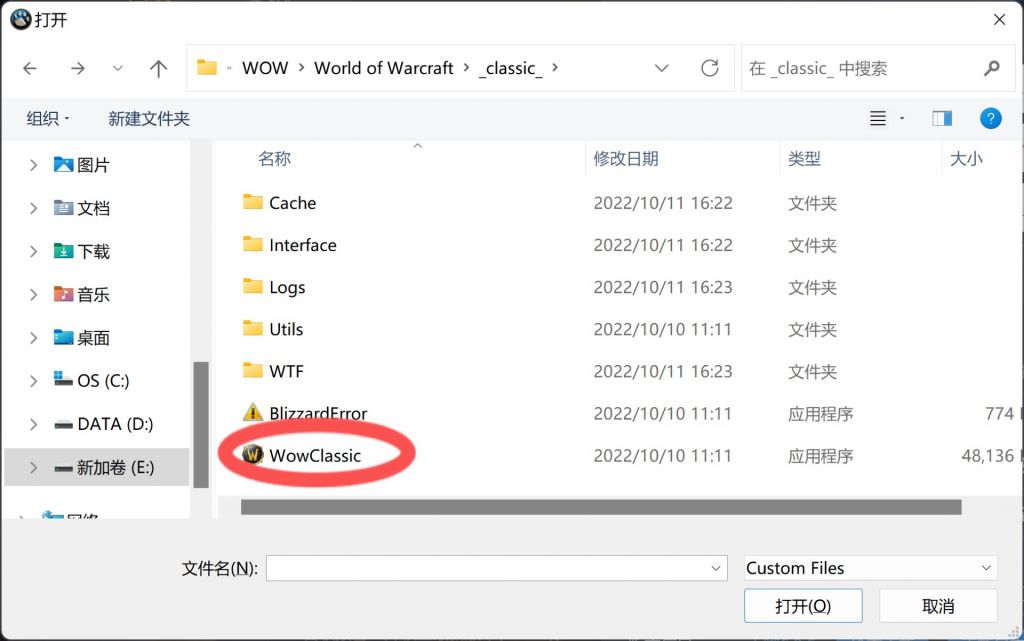
Task: Expand the DATA (D:) drive node
Action: coord(33,424)
